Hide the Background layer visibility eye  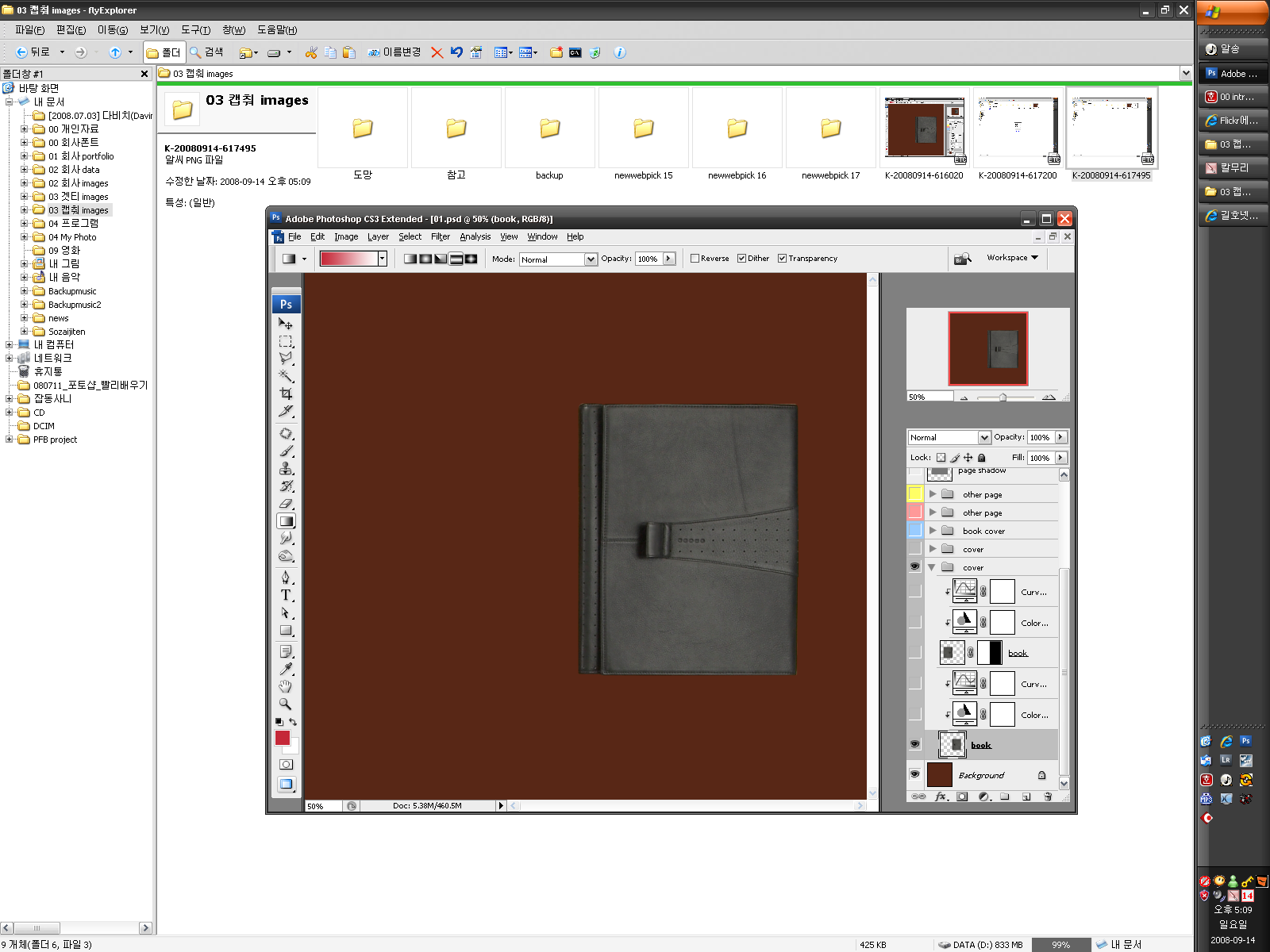(914, 774)
